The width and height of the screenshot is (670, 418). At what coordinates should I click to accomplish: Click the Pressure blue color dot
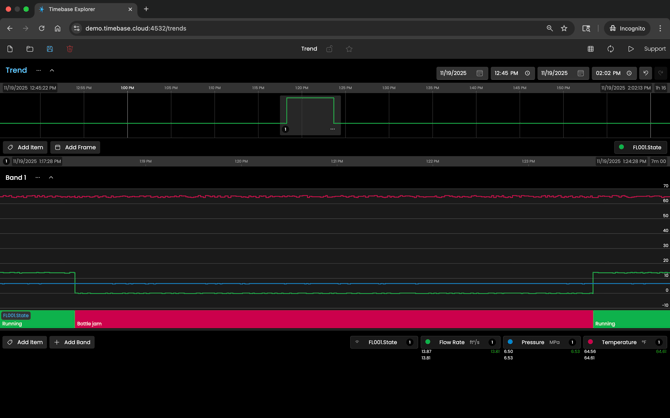pyautogui.click(x=510, y=342)
